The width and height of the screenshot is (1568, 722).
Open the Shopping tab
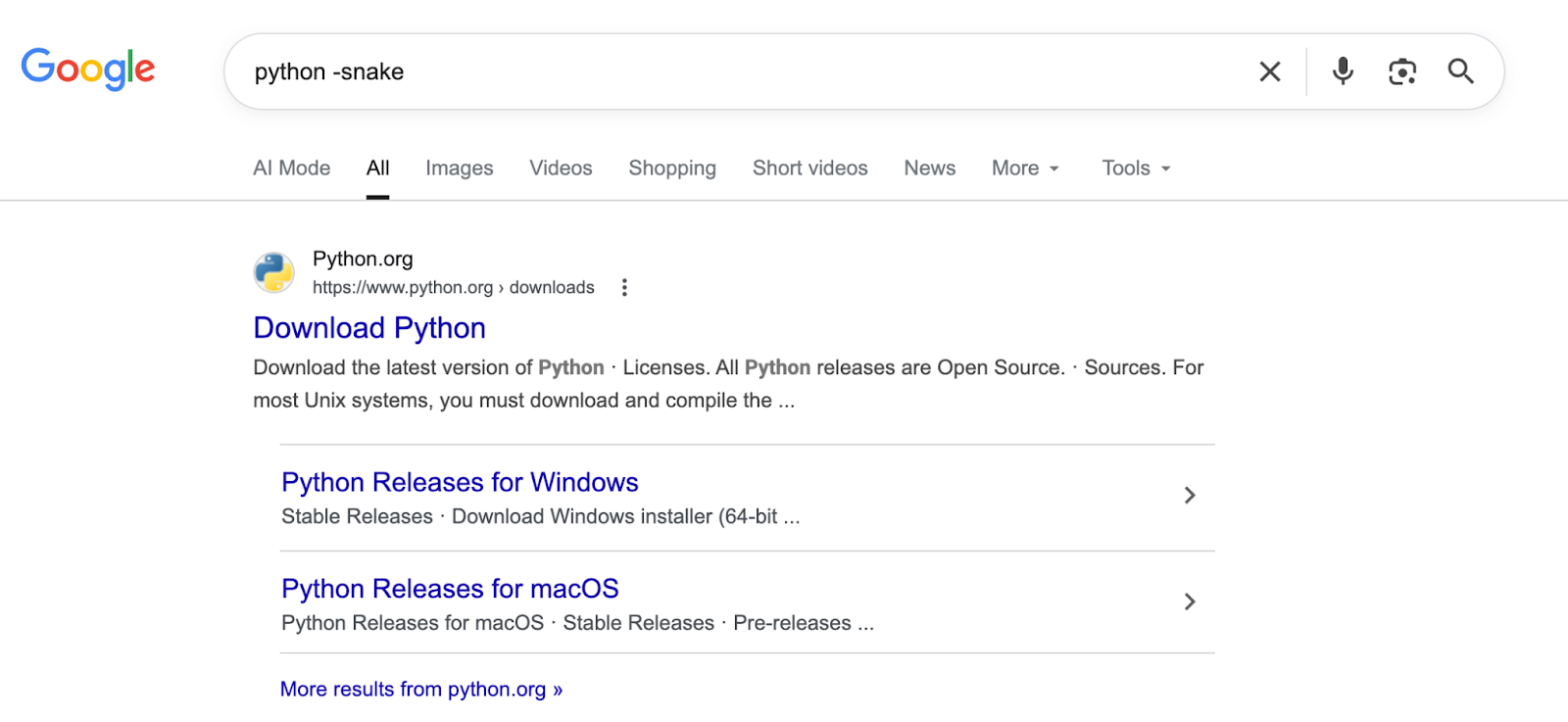[x=672, y=168]
